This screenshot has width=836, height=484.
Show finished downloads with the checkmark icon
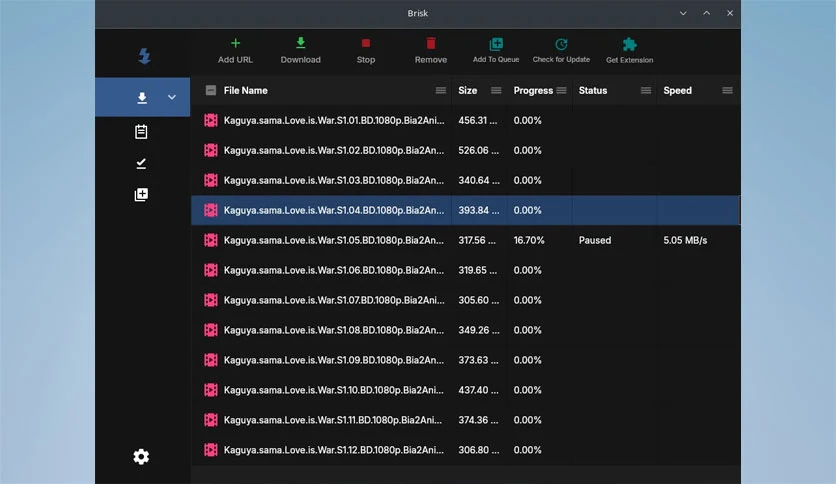tap(141, 163)
